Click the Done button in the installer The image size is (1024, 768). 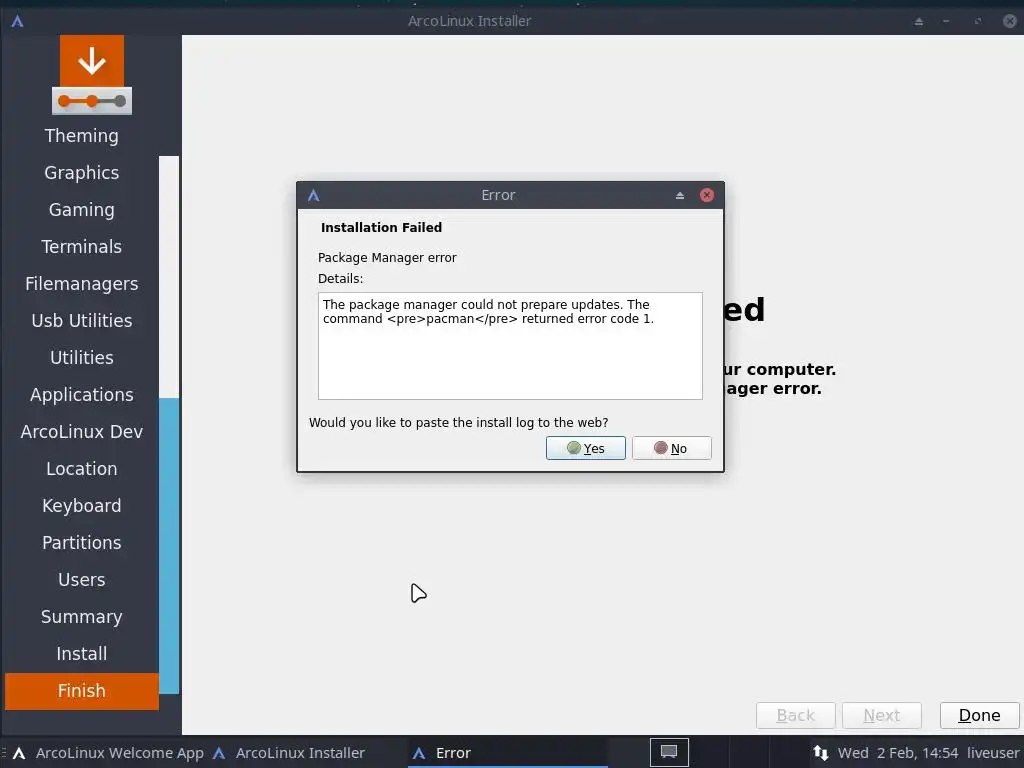point(979,715)
